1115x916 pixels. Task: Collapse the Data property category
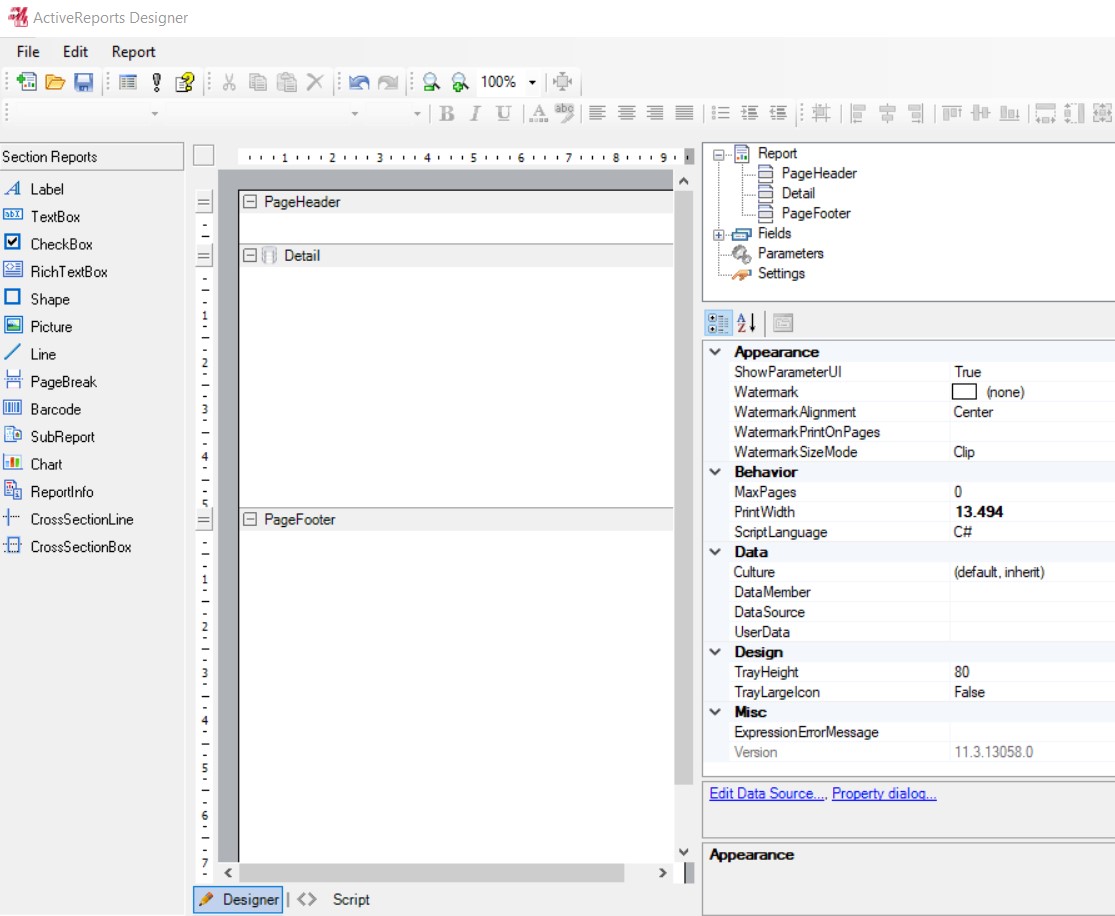(x=715, y=552)
